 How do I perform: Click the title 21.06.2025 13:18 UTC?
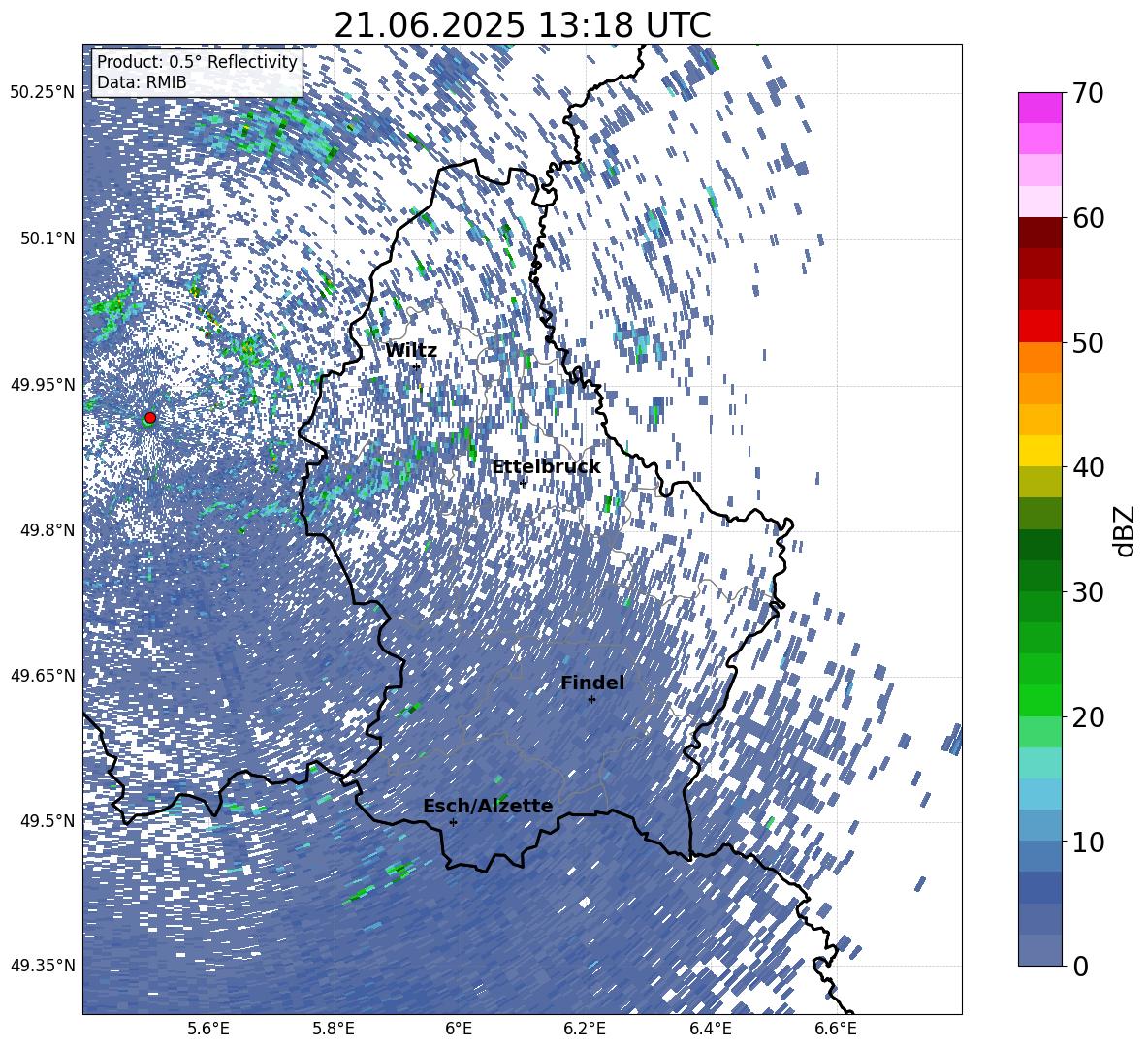pos(523,25)
